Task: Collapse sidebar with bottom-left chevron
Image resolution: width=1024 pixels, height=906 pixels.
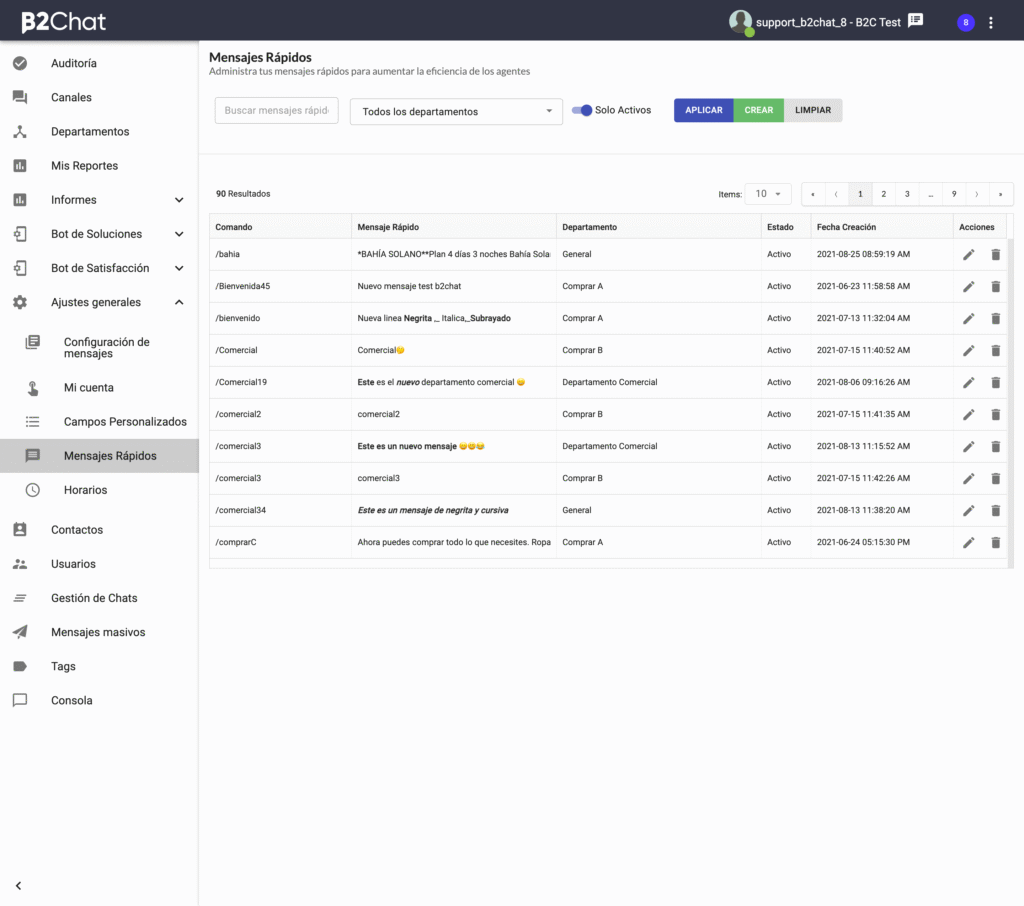Action: click(18, 885)
